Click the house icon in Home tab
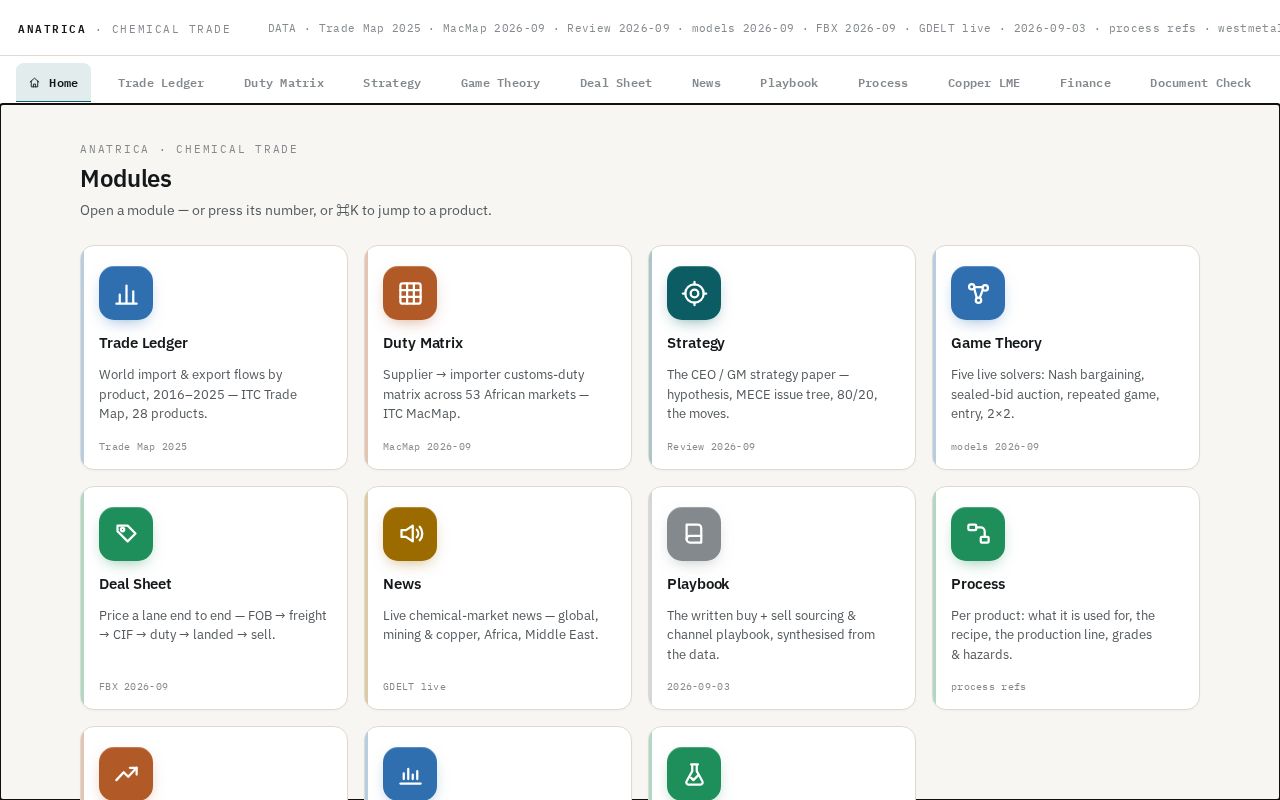1280x800 pixels. [x=35, y=83]
